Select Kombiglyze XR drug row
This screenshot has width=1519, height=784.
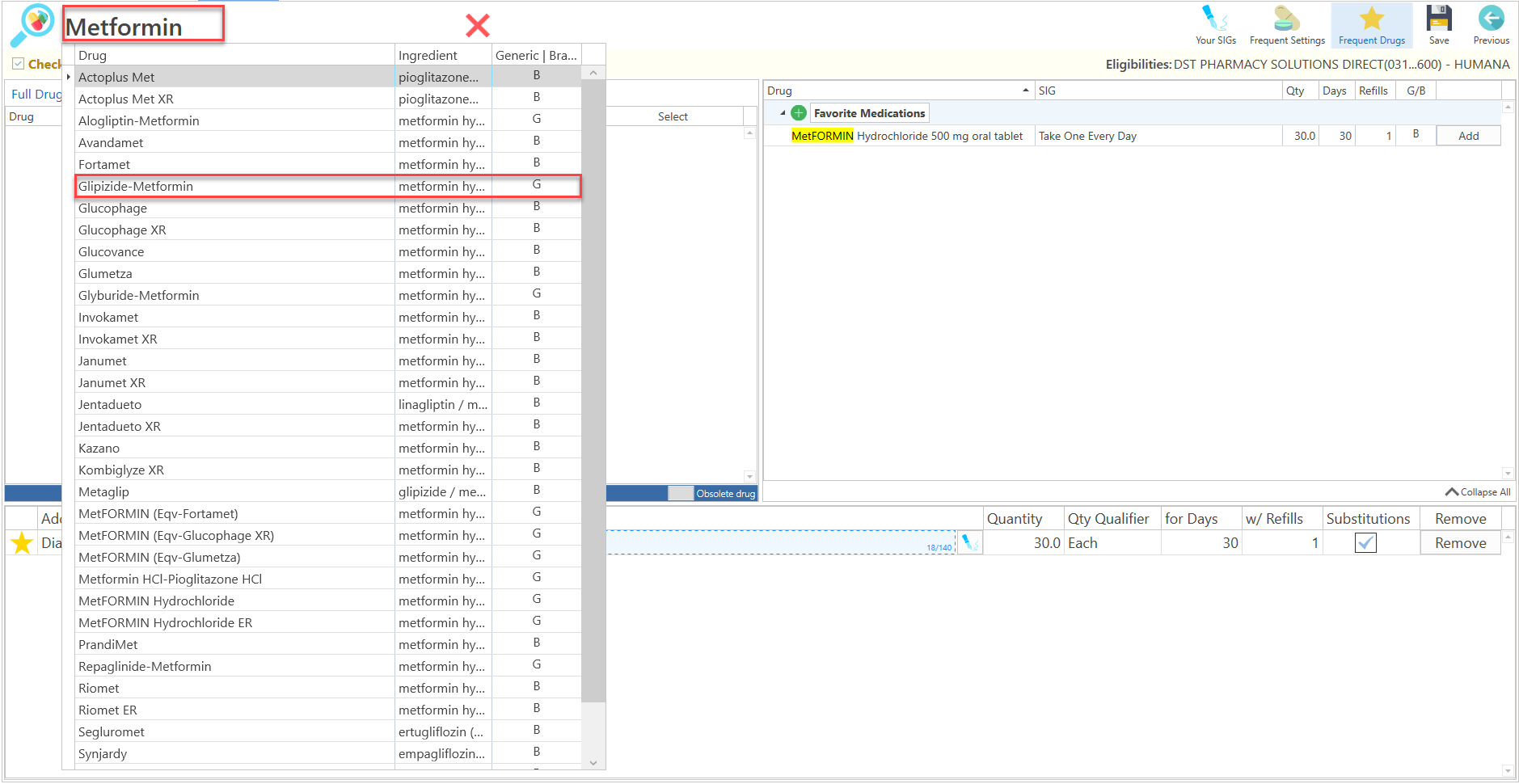tap(328, 470)
